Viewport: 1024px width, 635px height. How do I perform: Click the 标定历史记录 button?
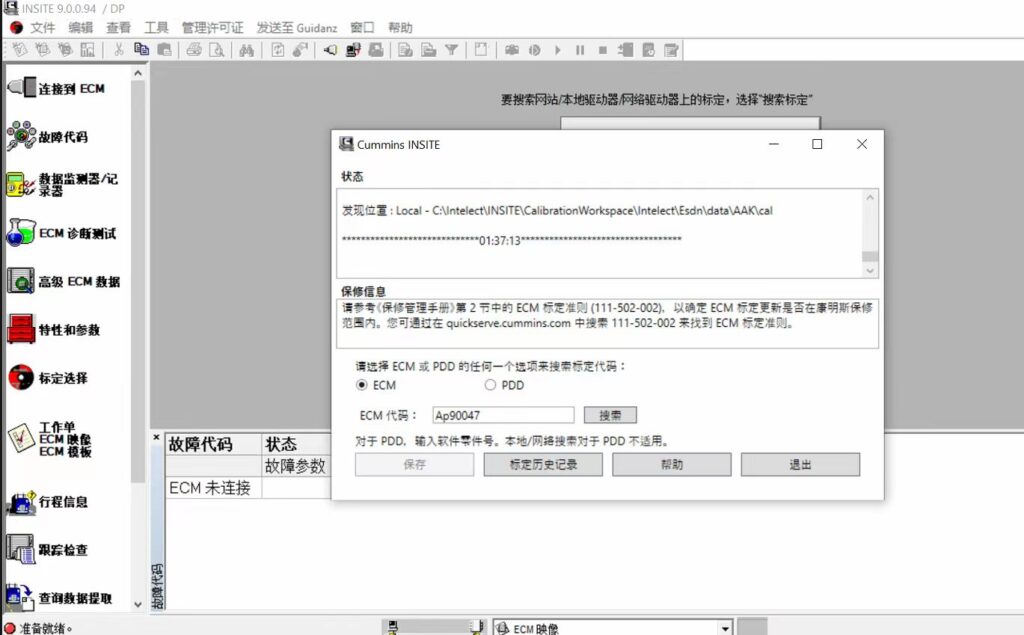pyautogui.click(x=543, y=464)
